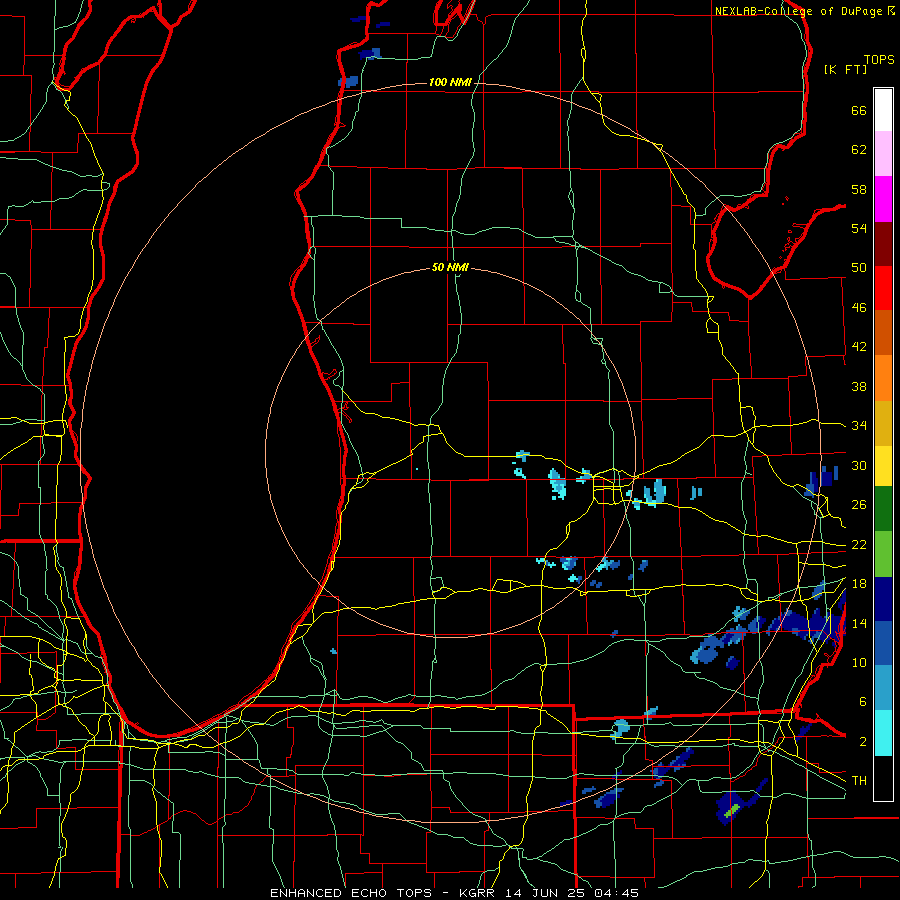Screen dimensions: 900x900
Task: Click the legend value 50
Action: click(859, 268)
